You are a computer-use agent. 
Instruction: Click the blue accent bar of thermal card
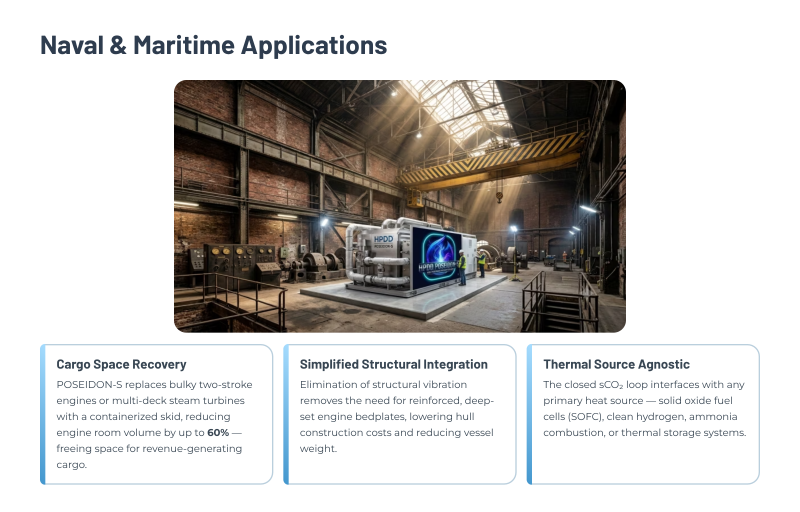(x=530, y=414)
